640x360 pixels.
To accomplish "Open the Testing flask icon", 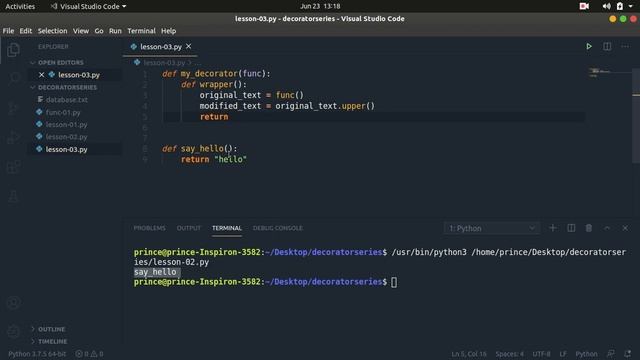I will (x=13, y=196).
